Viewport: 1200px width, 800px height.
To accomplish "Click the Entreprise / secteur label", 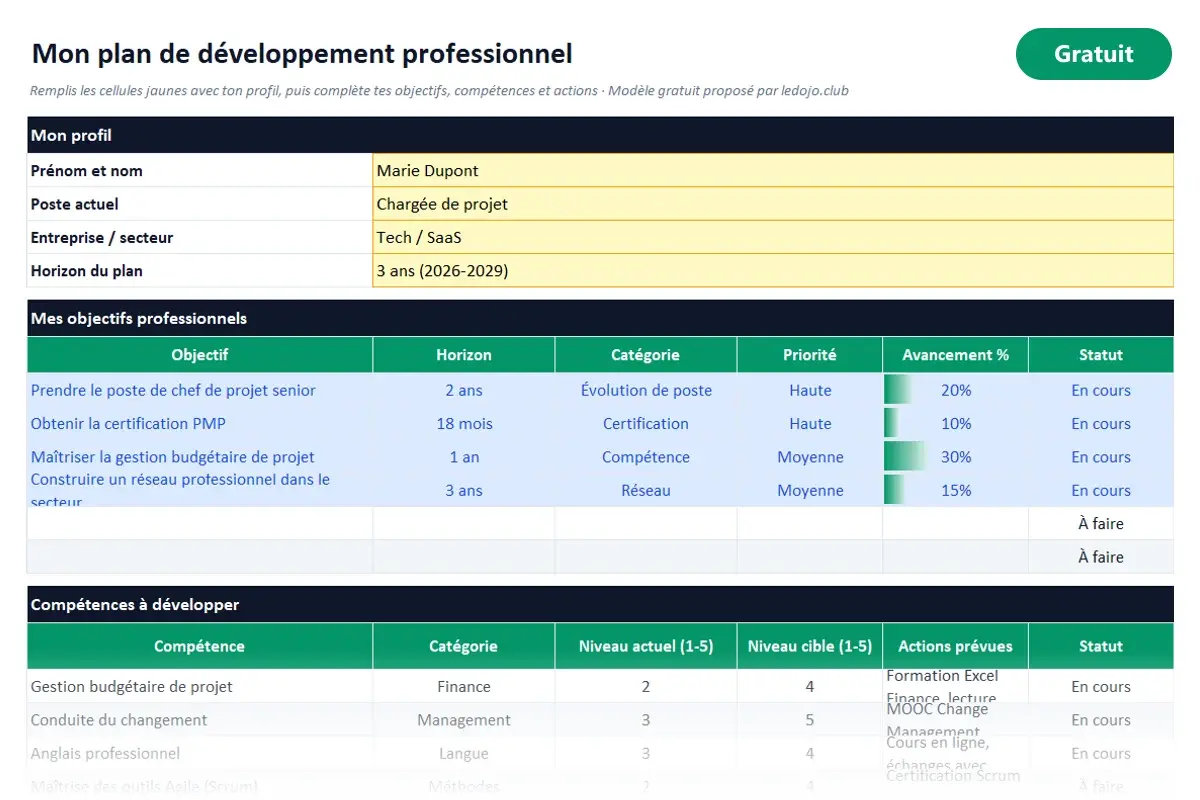I will click(x=102, y=238).
